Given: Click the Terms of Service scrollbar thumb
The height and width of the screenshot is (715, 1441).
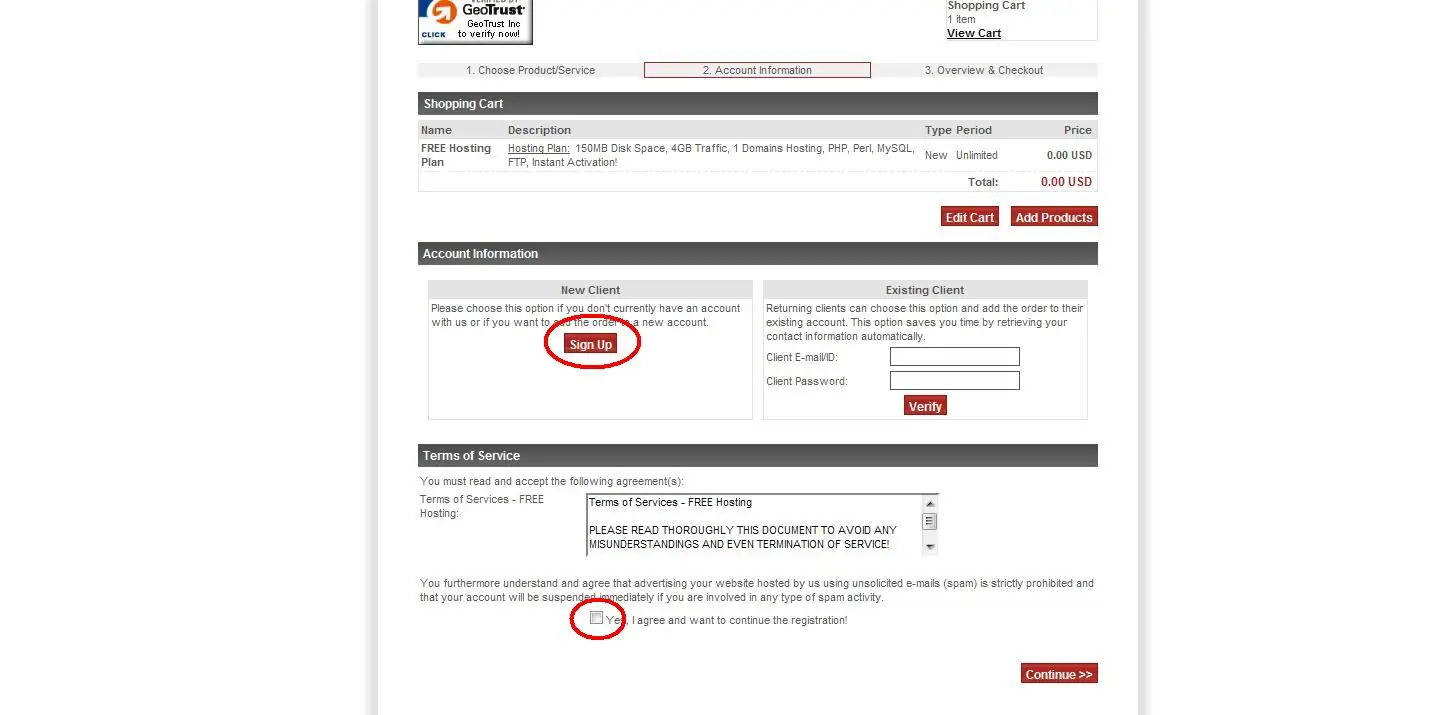Looking at the screenshot, I should pos(930,521).
